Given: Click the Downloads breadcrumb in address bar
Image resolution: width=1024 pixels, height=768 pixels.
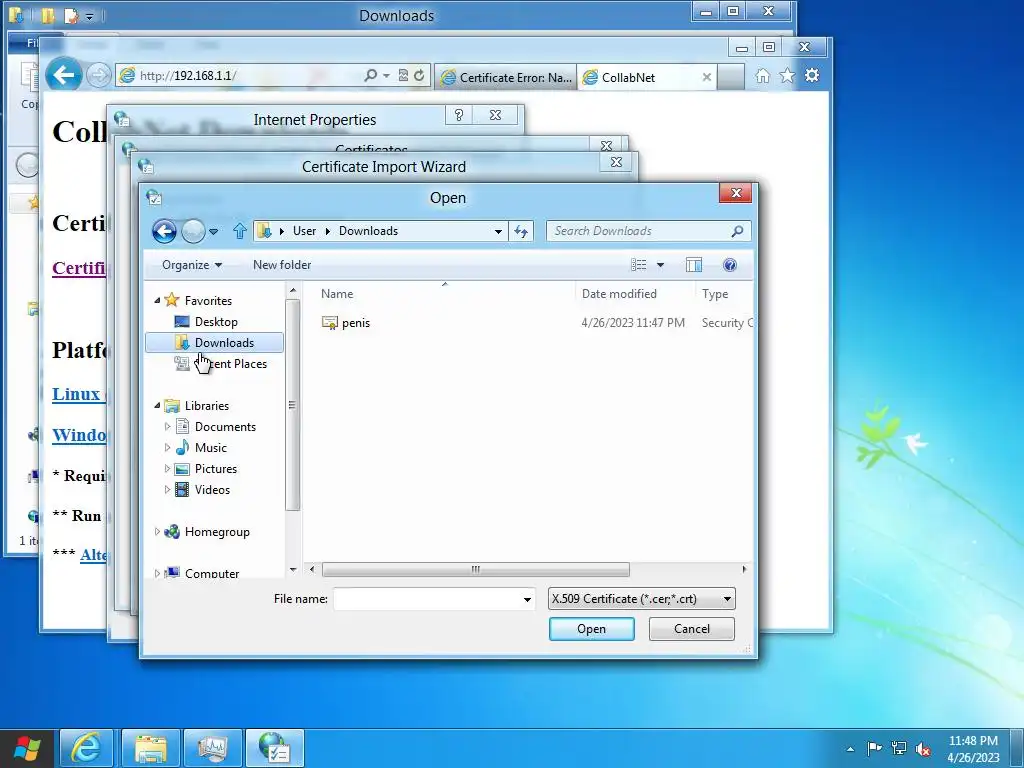Looking at the screenshot, I should 368,231.
